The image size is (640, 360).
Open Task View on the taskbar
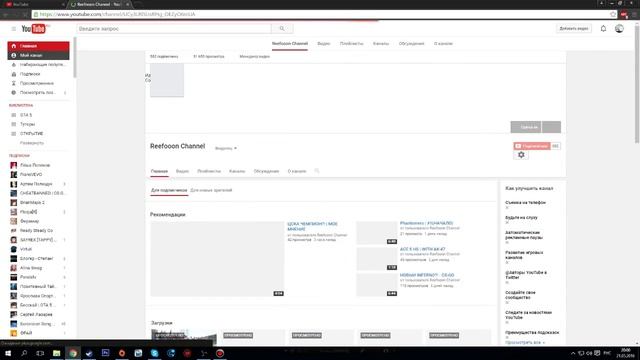[40, 353]
